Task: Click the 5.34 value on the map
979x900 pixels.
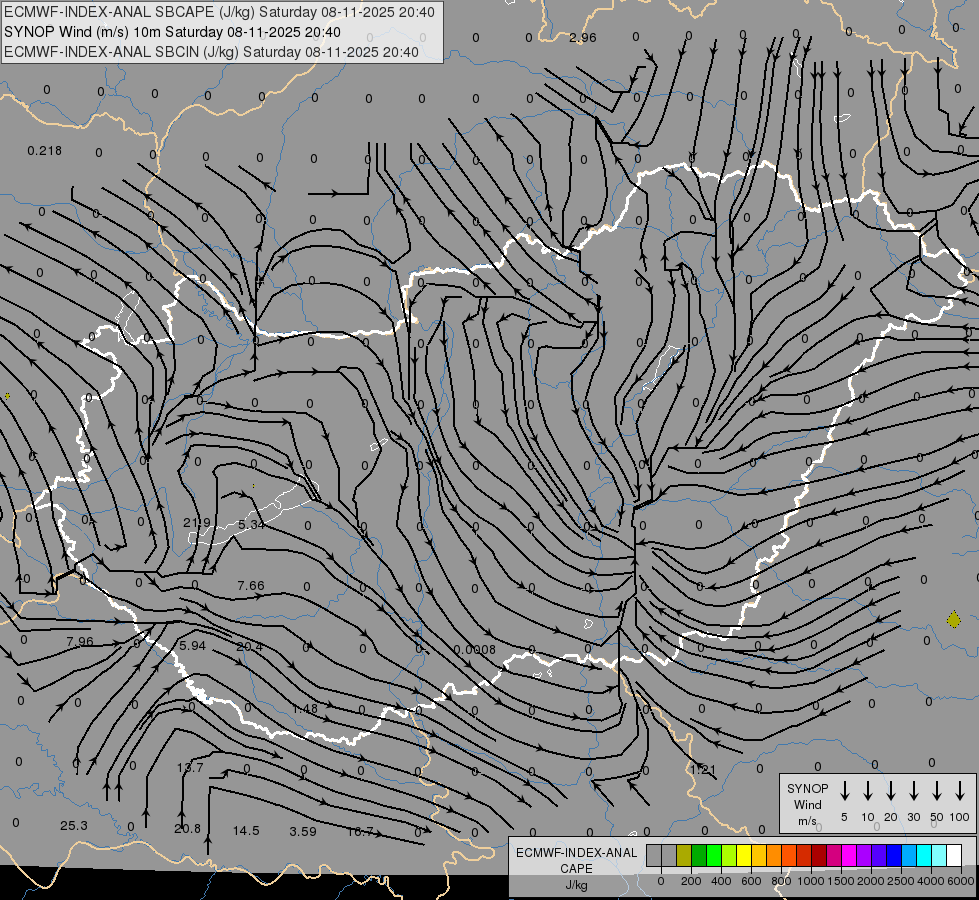Action: pyautogui.click(x=252, y=525)
